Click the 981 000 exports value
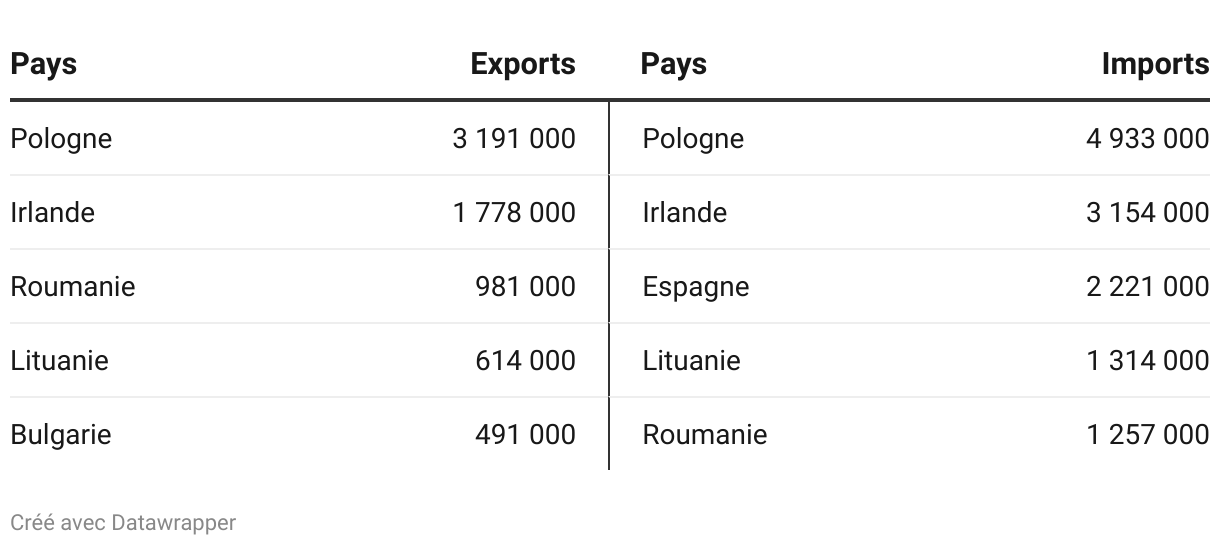This screenshot has height=546, width=1220. [526, 287]
